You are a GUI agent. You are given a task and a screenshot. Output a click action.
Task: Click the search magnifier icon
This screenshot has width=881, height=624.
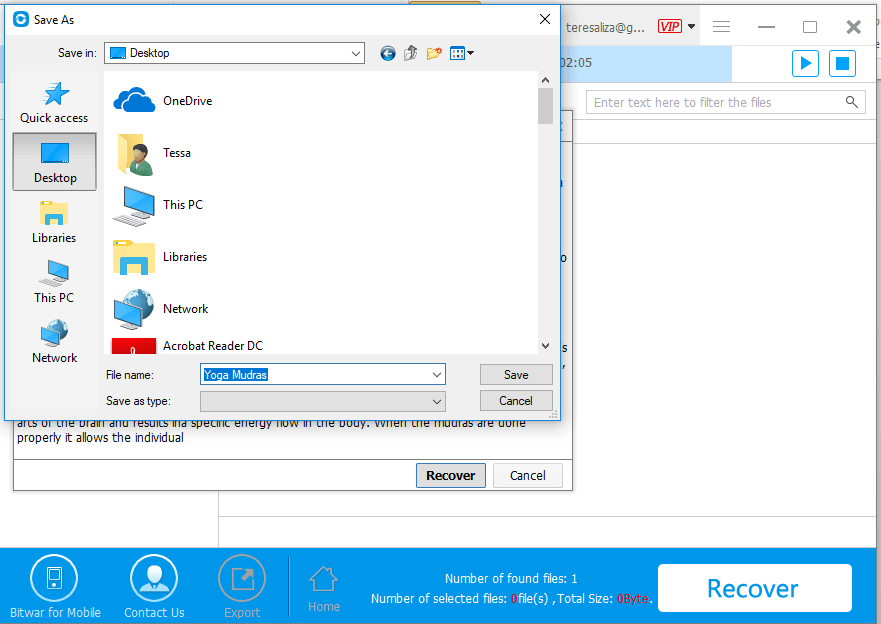(x=852, y=102)
